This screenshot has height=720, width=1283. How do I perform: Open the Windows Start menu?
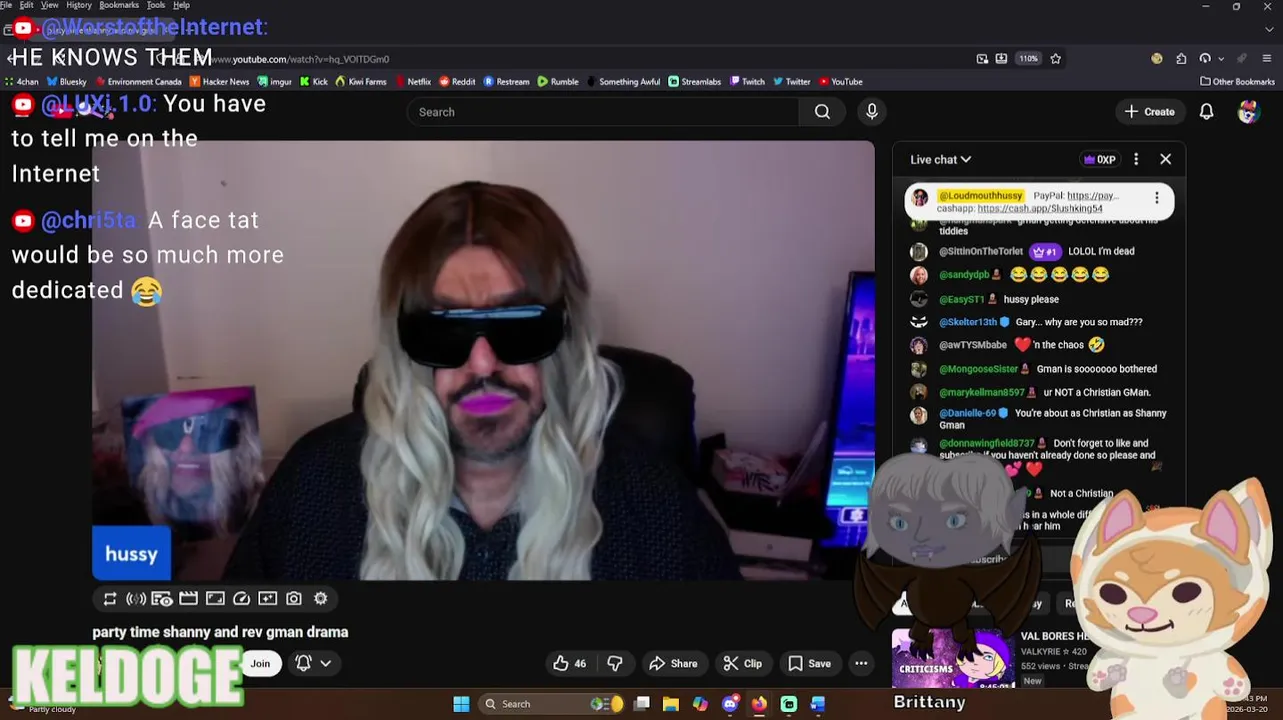pos(461,704)
